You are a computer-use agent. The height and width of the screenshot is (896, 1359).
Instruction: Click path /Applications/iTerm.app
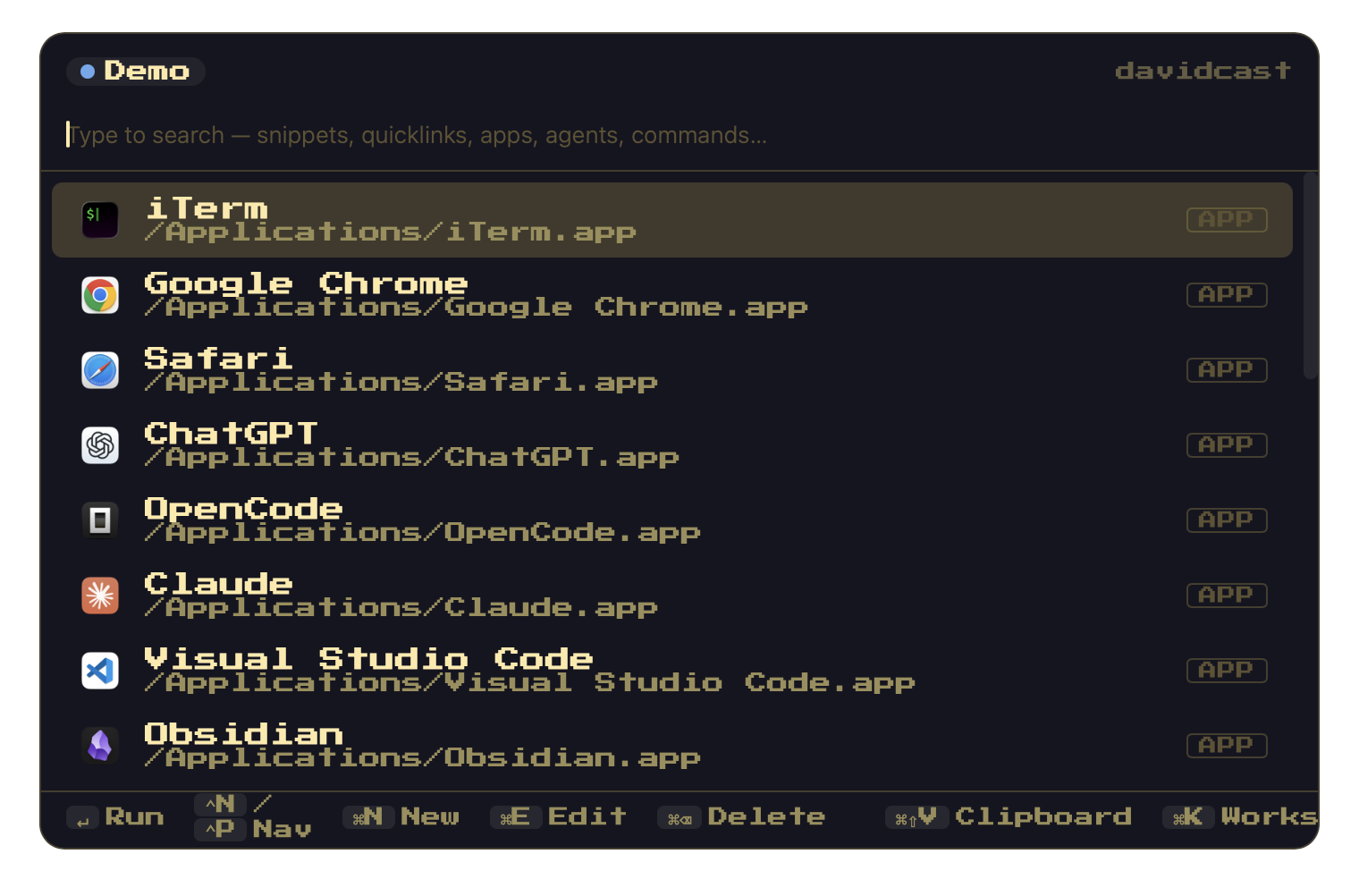tap(391, 232)
